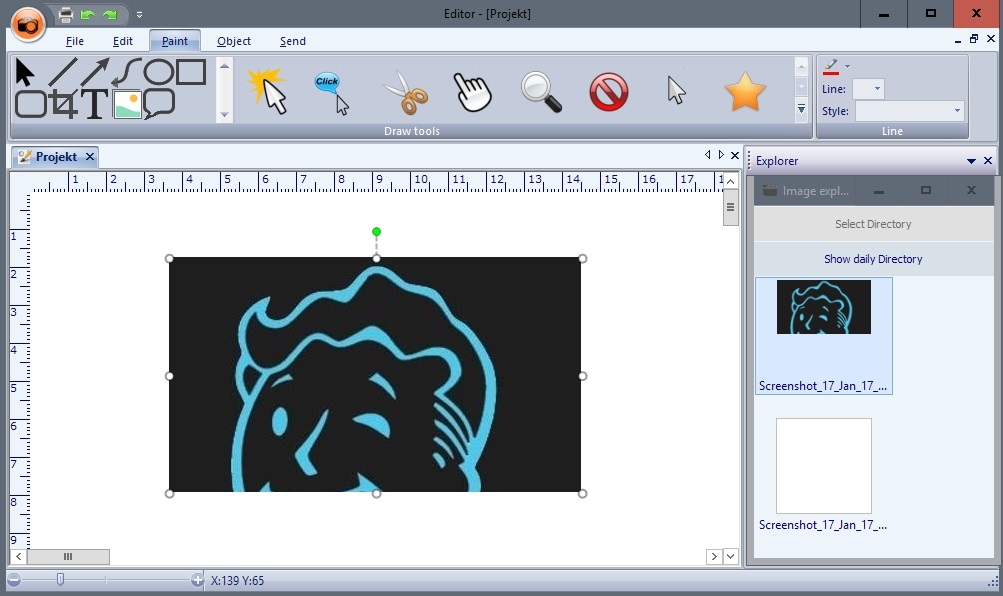
Task: Switch to the Paint ribbon tab
Action: click(175, 41)
